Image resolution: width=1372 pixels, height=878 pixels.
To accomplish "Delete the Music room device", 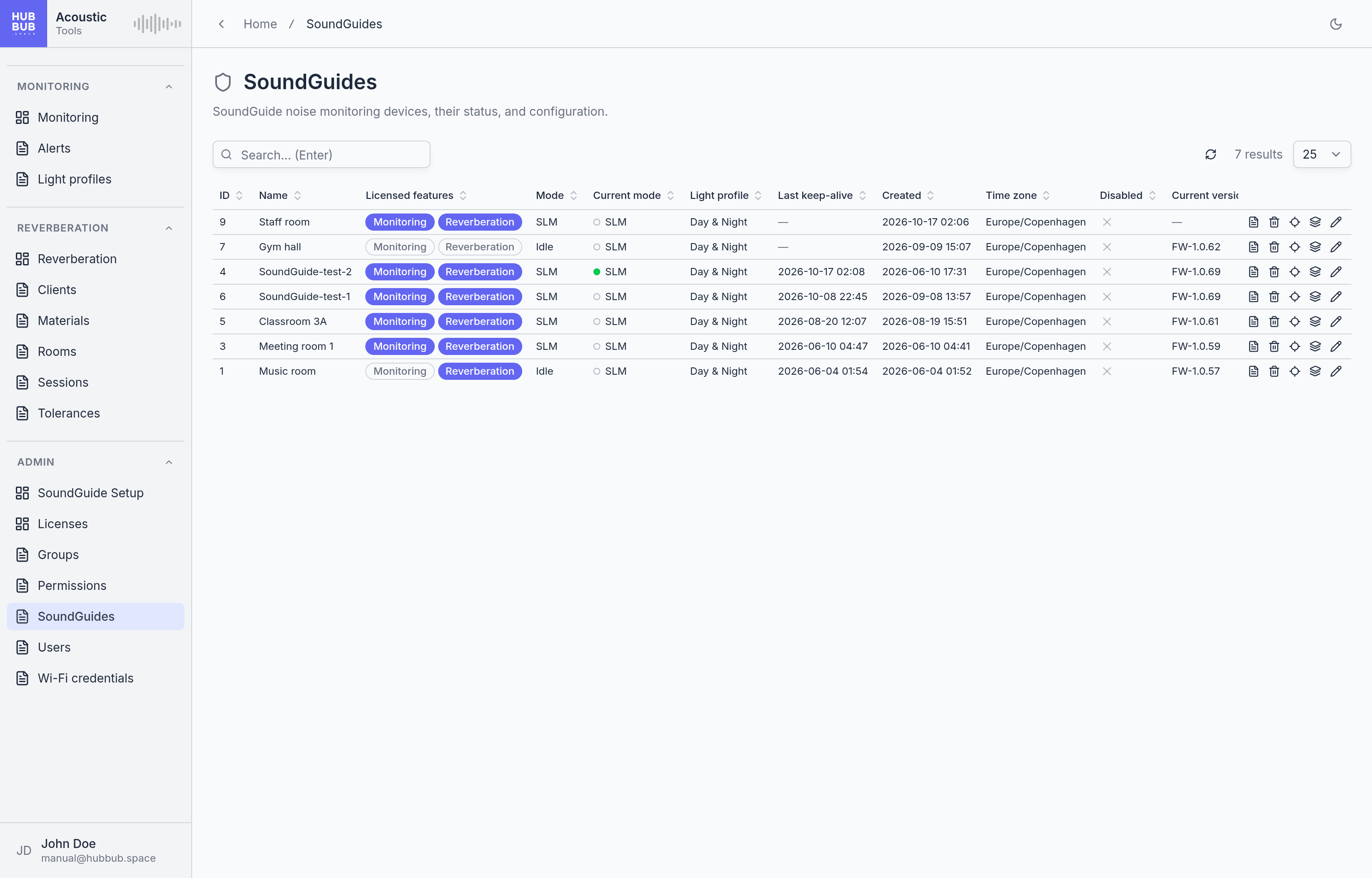I will 1274,371.
